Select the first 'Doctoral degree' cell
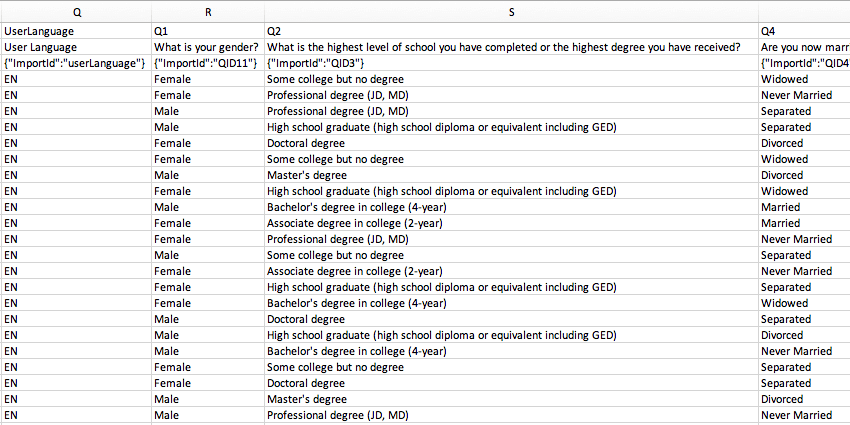Viewport: 850px width, 425px height. click(x=511, y=143)
